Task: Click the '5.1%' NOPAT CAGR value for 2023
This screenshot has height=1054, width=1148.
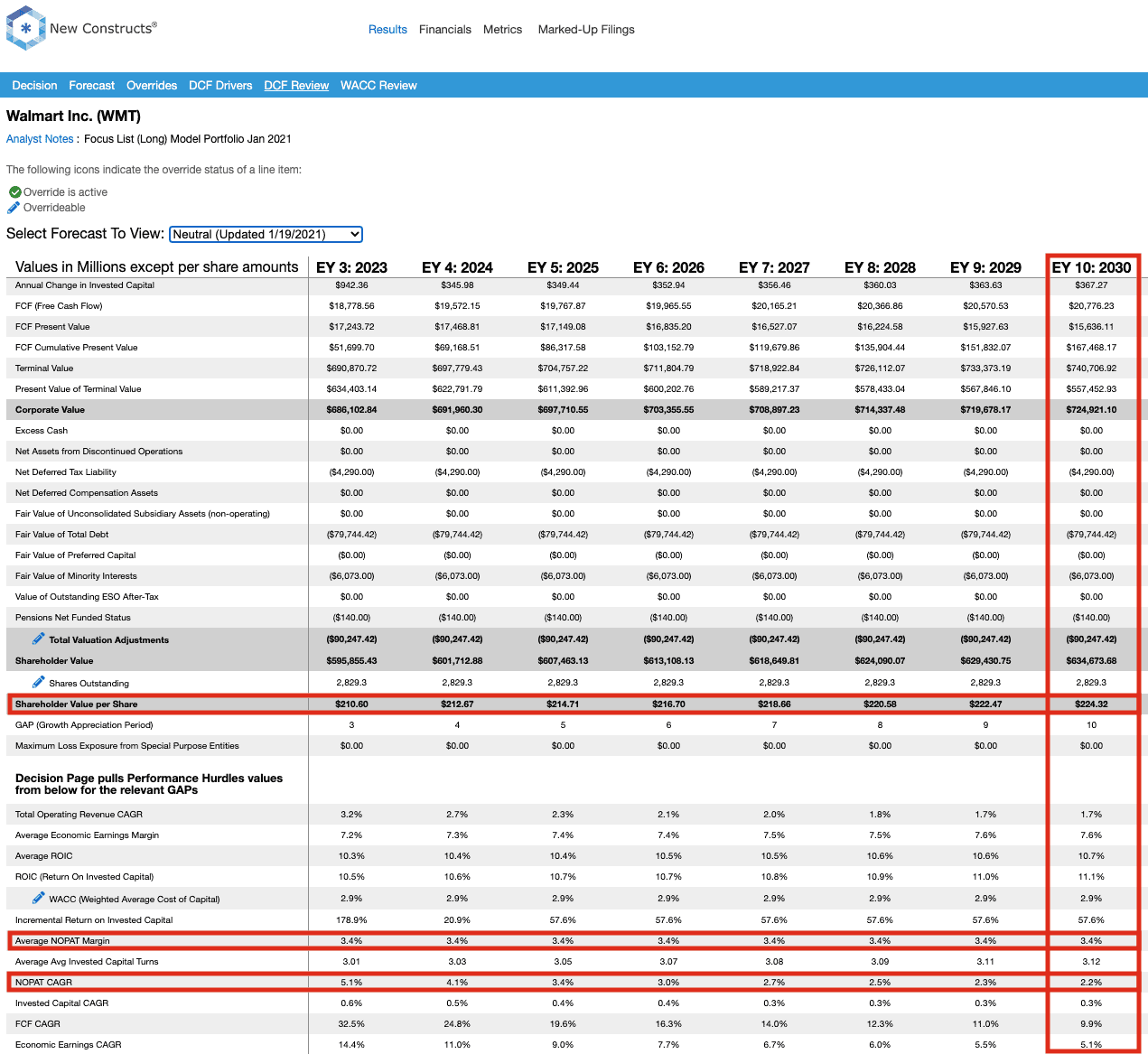Action: point(351,983)
